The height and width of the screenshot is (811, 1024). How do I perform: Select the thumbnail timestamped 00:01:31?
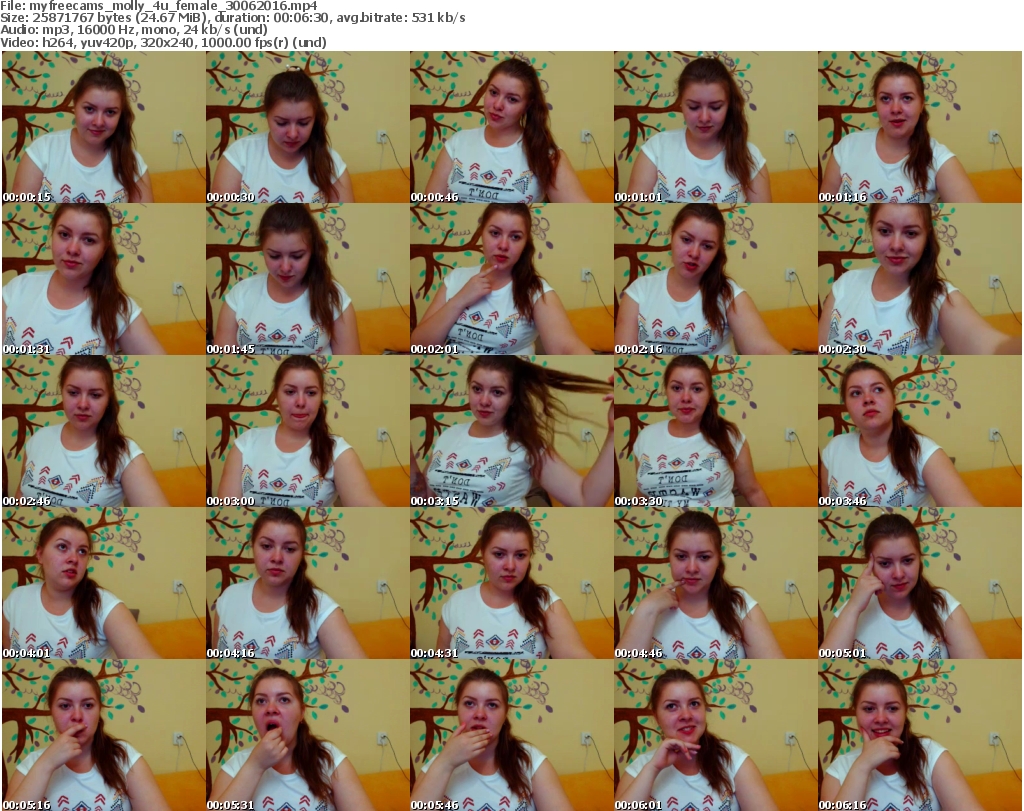pyautogui.click(x=104, y=279)
